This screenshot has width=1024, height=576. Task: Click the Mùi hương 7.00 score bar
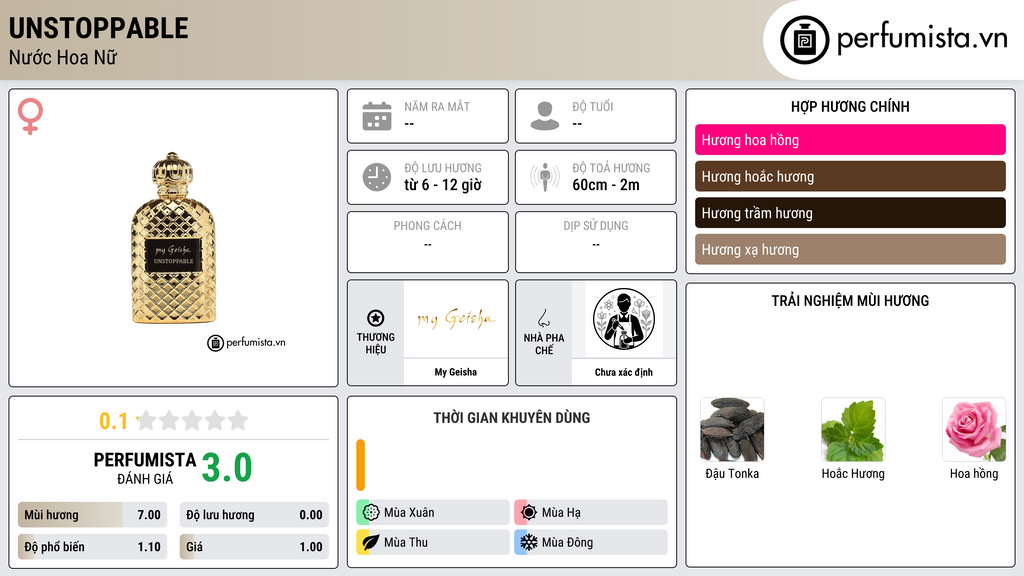click(x=92, y=515)
